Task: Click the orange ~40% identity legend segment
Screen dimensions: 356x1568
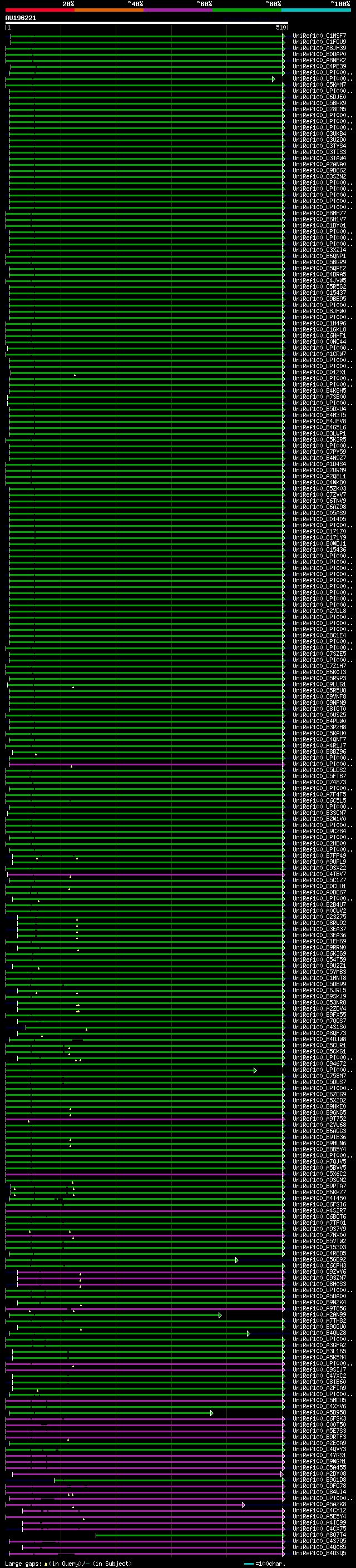Action: click(109, 10)
